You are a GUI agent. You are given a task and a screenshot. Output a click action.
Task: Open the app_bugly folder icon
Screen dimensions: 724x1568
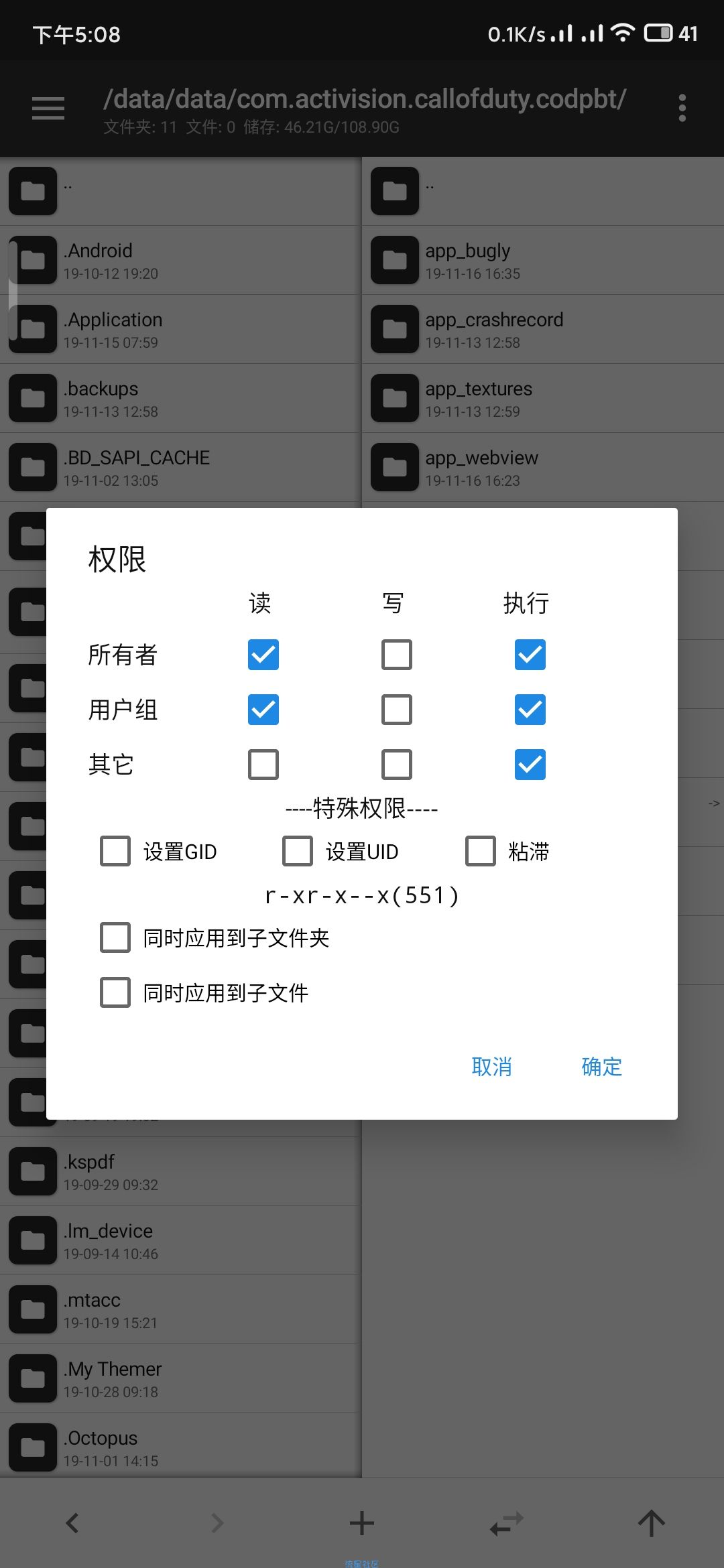(395, 260)
